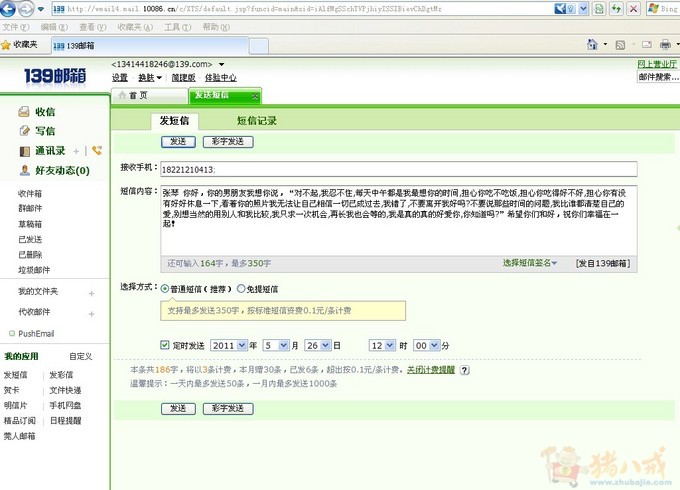Open the minute 00 dropdown
Viewport: 680px width, 490px height.
tap(427, 346)
